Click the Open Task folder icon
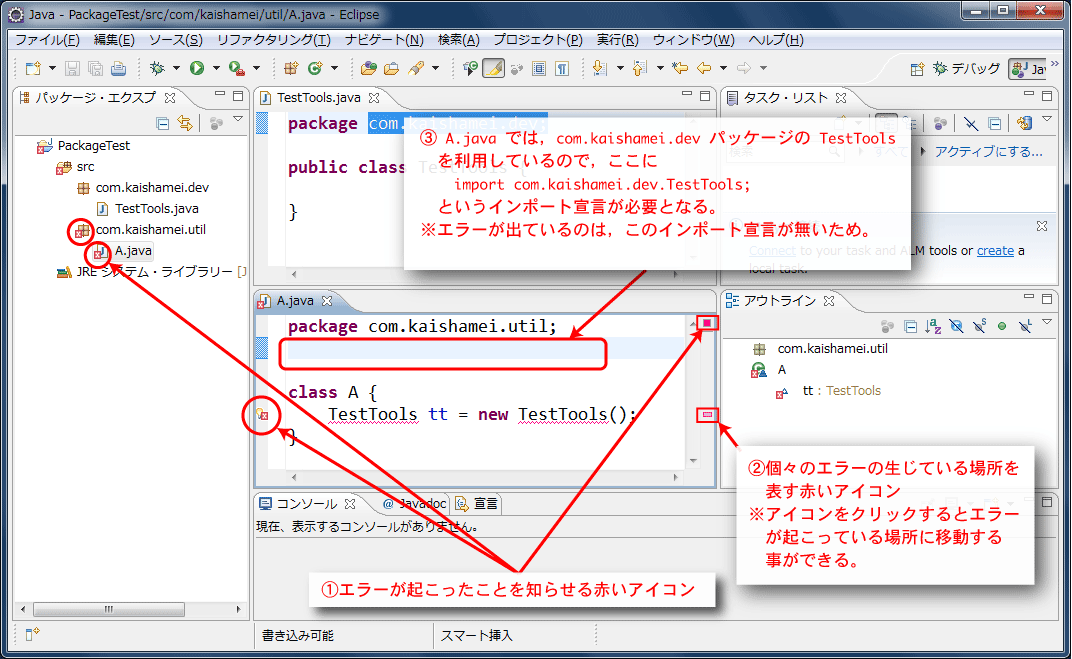 [x=392, y=68]
